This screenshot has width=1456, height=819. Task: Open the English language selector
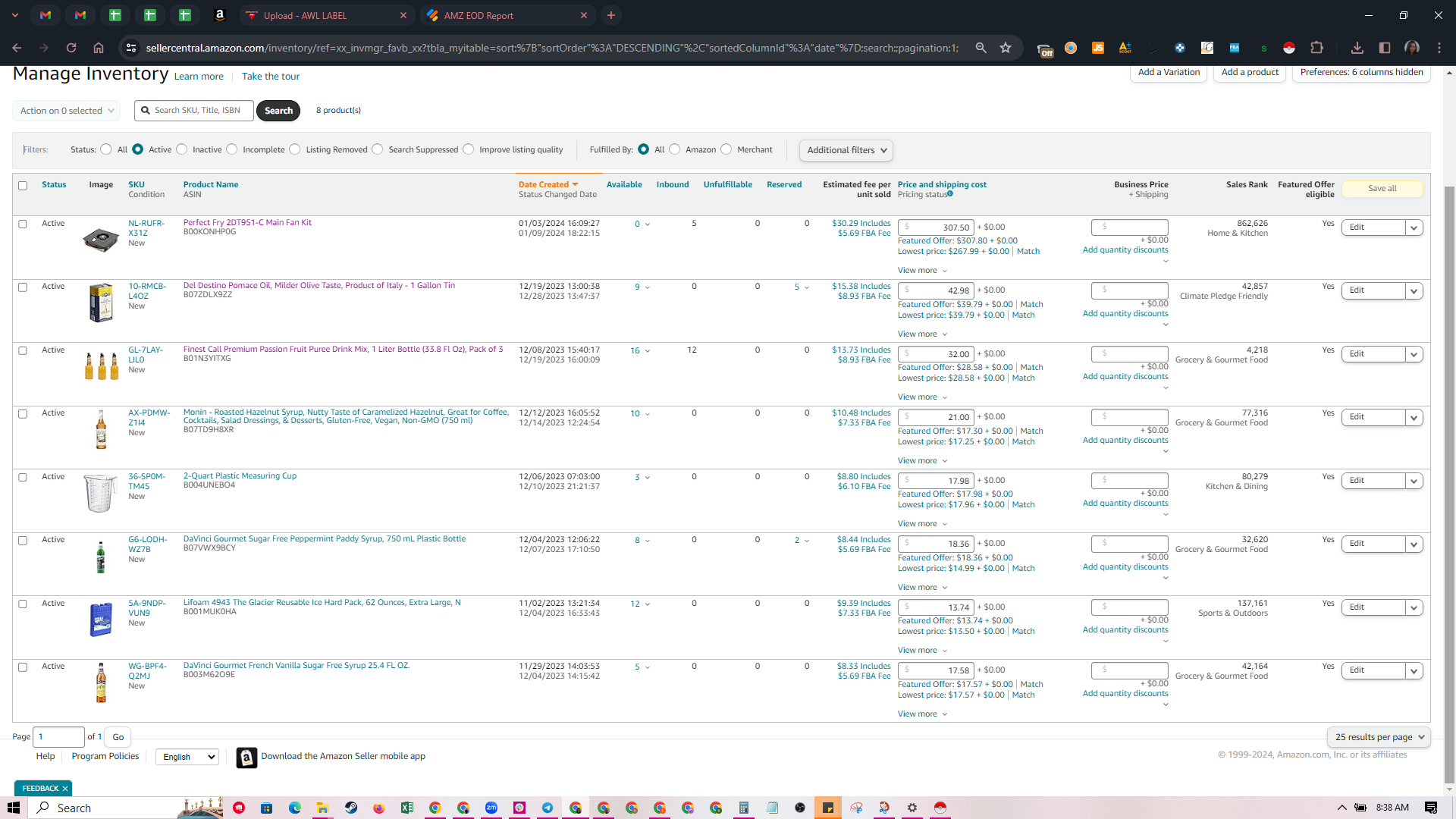tap(187, 757)
